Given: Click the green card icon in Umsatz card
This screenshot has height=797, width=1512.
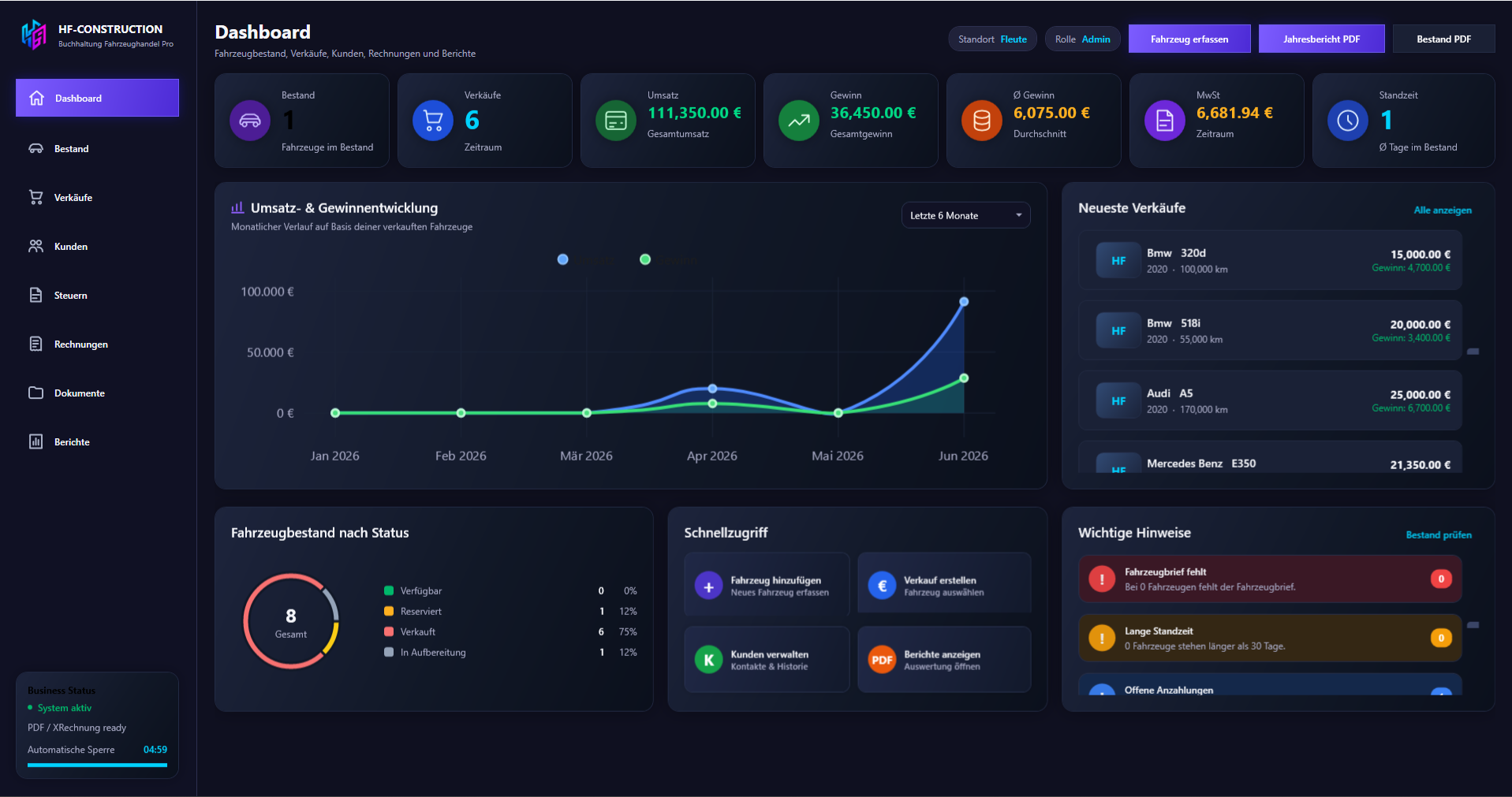Looking at the screenshot, I should click(616, 121).
